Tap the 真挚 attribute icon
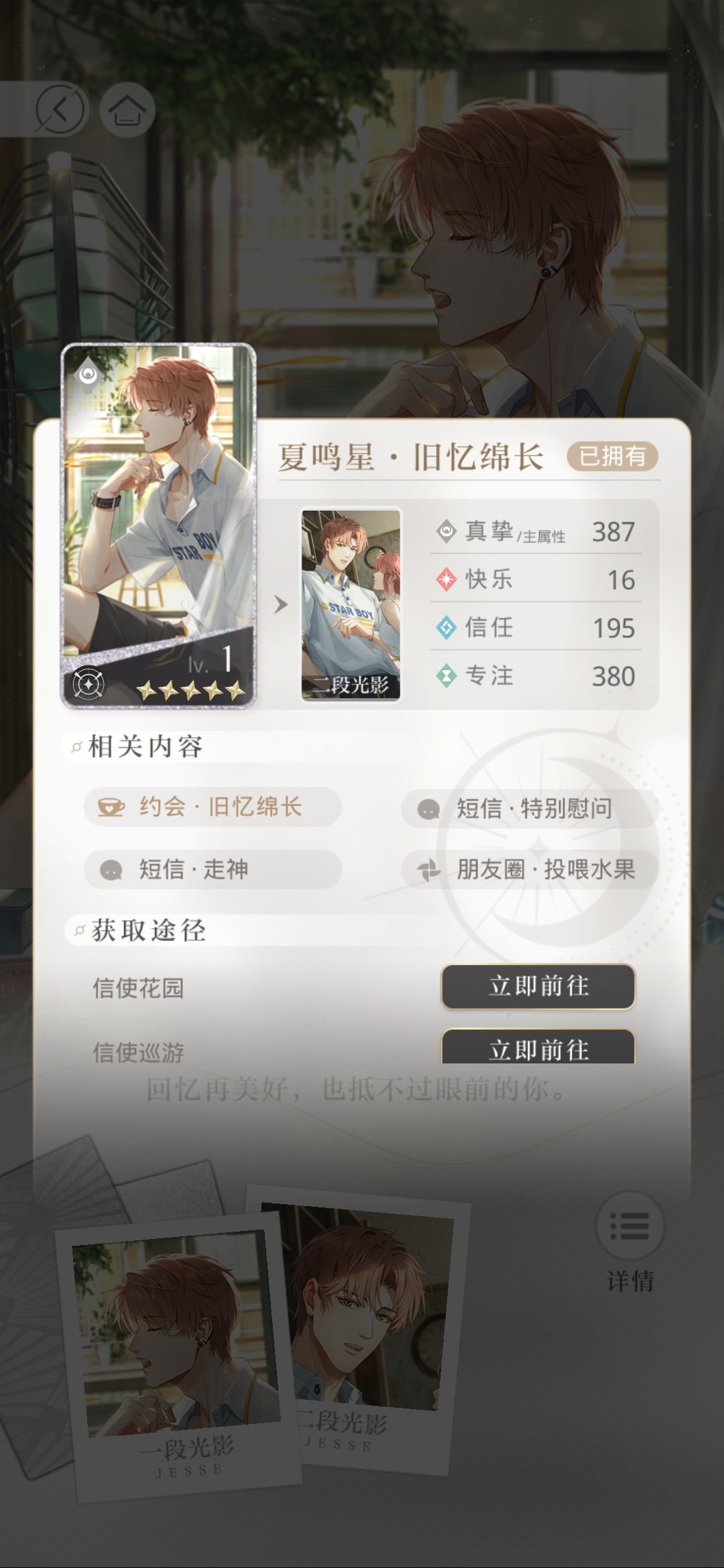 (x=446, y=532)
